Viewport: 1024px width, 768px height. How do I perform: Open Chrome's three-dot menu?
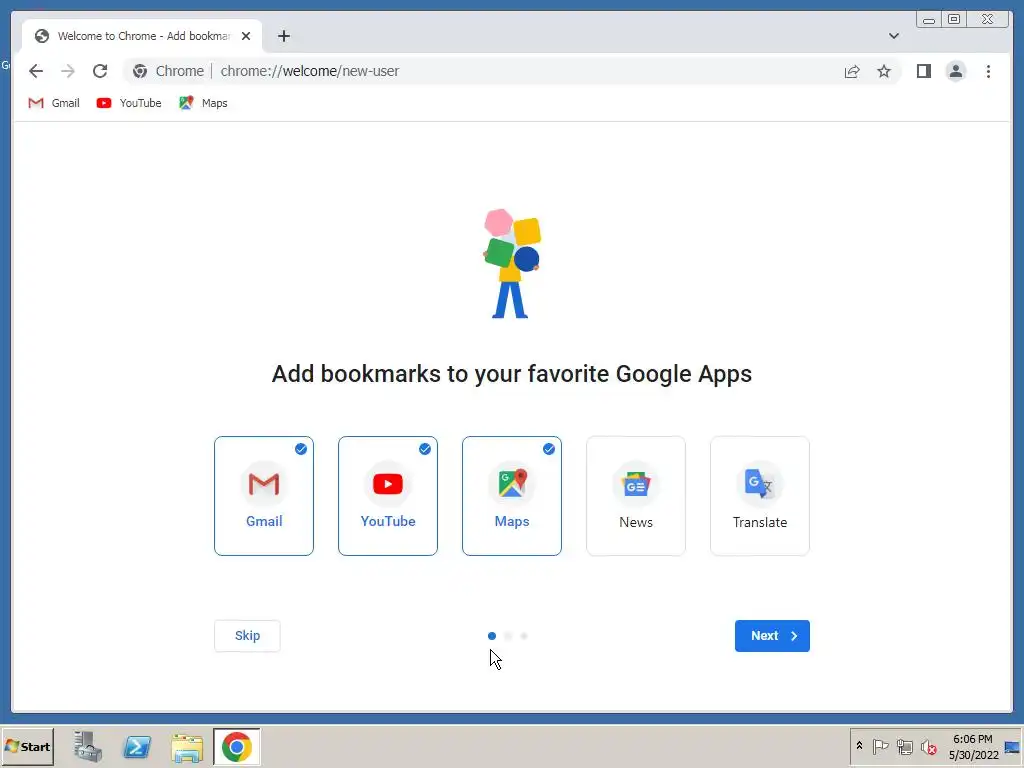pyautogui.click(x=988, y=71)
